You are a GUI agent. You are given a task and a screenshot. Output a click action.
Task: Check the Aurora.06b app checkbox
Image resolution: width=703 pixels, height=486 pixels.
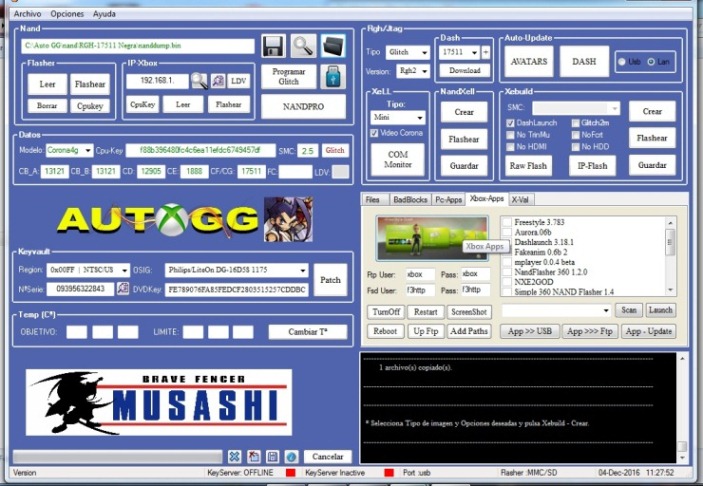(x=507, y=232)
